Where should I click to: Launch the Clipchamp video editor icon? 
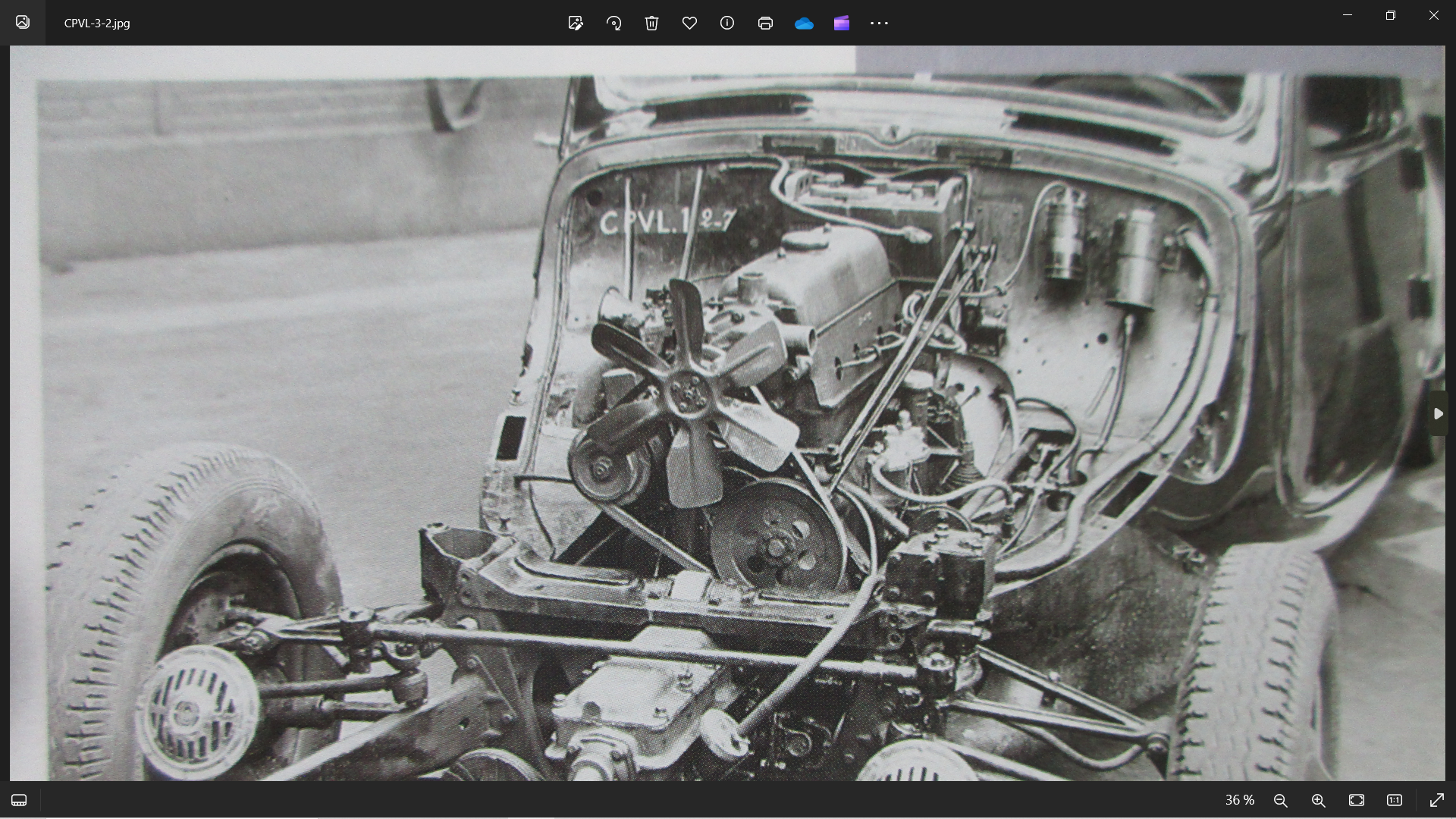[x=841, y=23]
